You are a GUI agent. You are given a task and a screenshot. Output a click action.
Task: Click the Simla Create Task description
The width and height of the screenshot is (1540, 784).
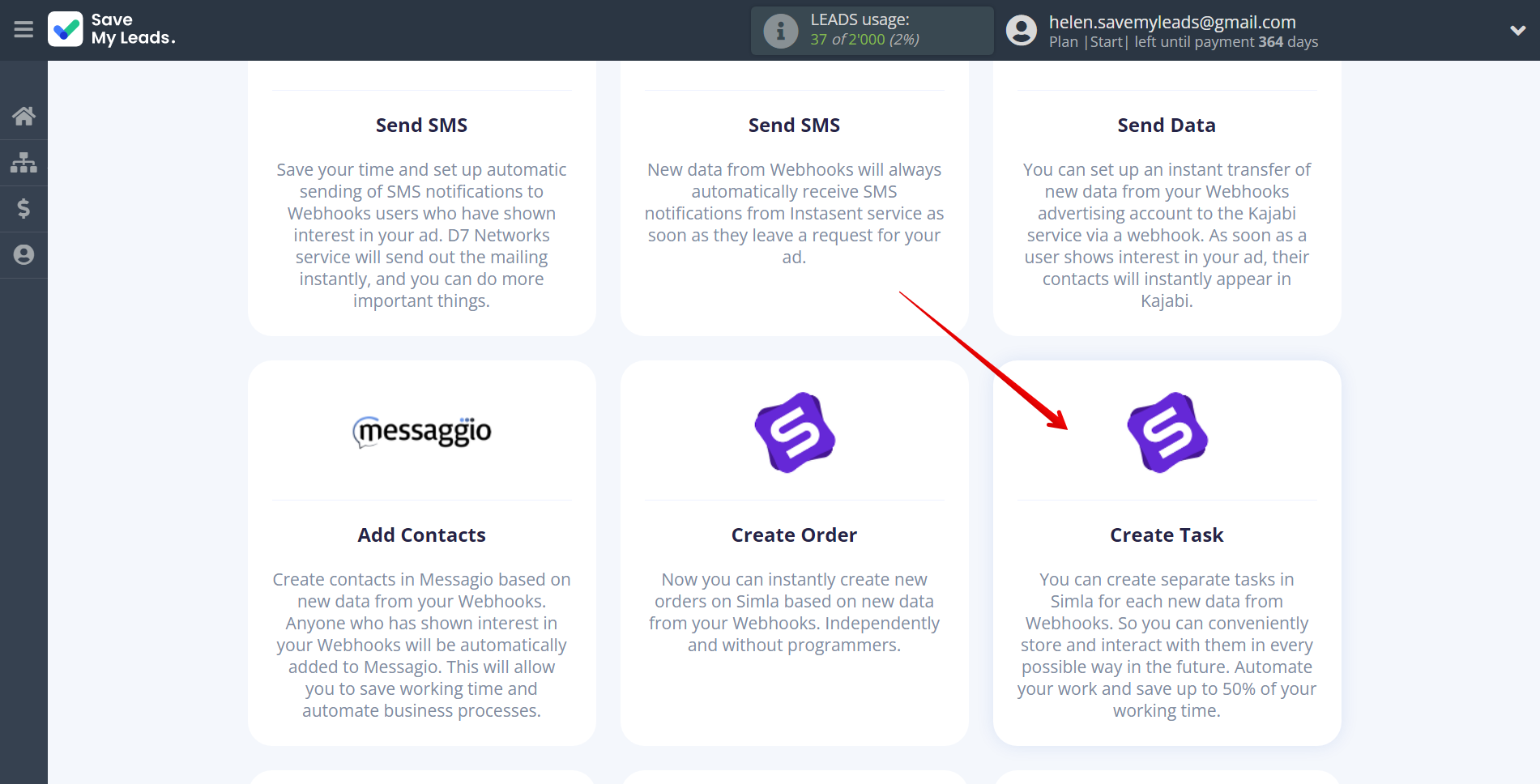click(x=1167, y=646)
